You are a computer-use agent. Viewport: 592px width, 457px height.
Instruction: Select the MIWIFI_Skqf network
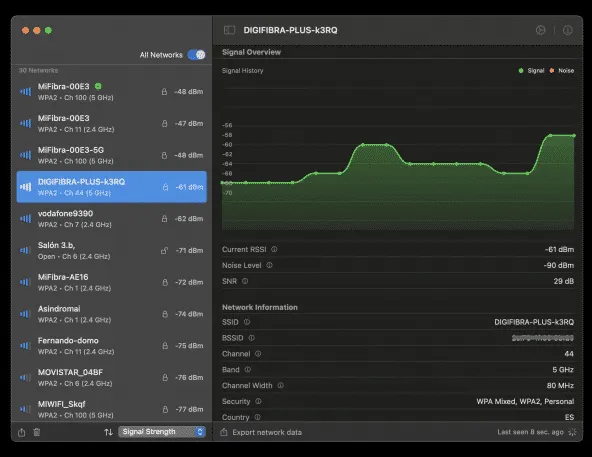[x=111, y=408]
